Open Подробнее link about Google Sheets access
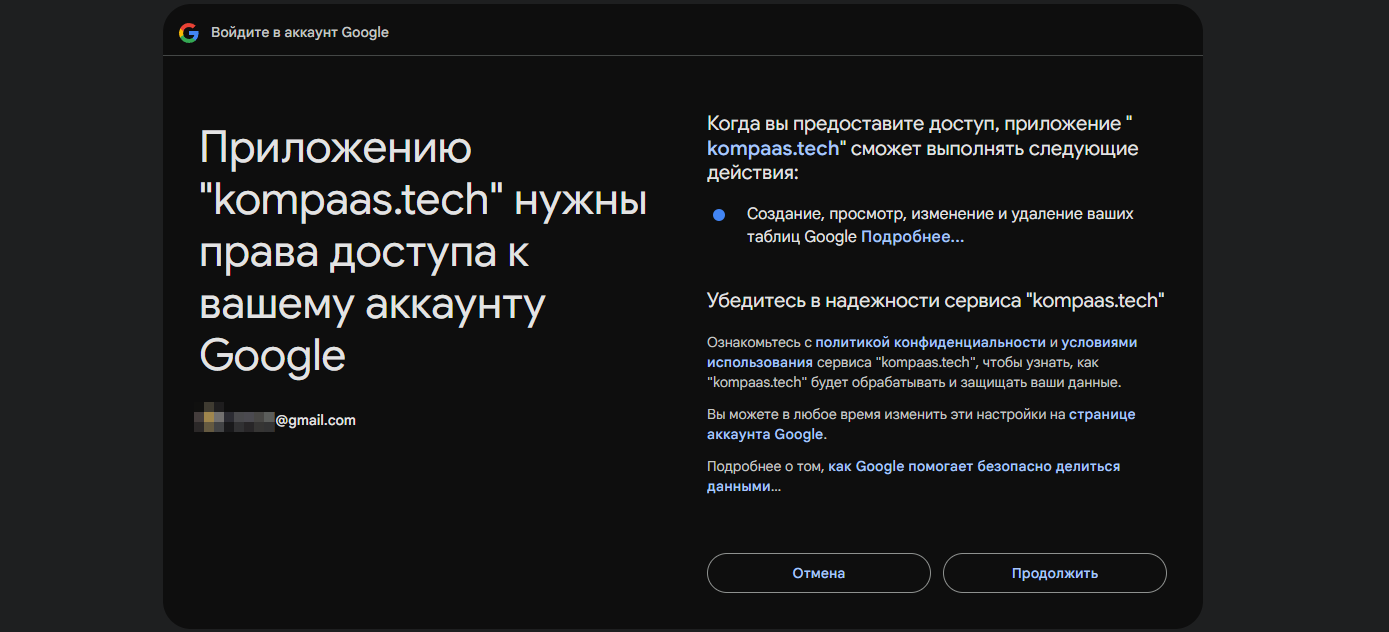The width and height of the screenshot is (1389, 632). (x=912, y=238)
